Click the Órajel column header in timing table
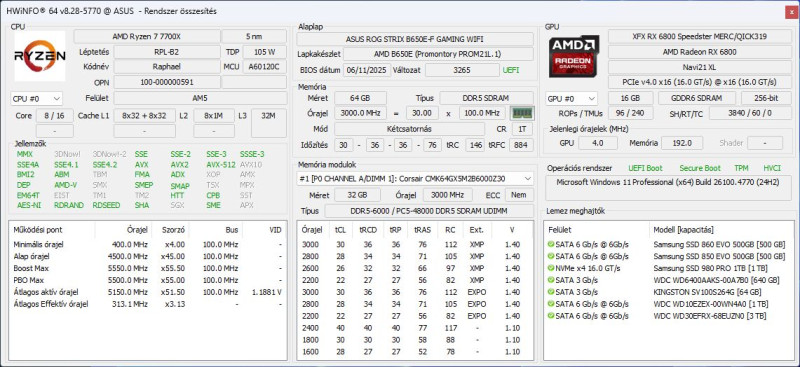 [x=313, y=230]
